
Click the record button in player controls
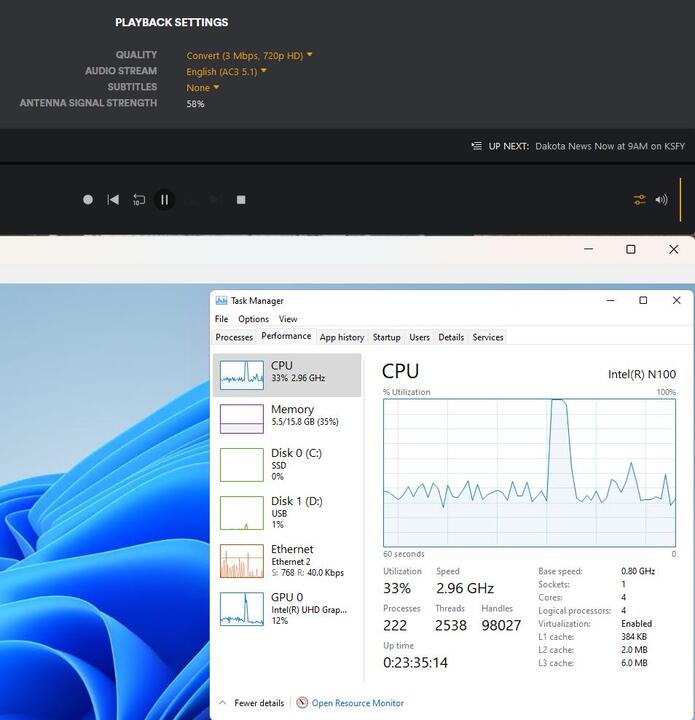[x=88, y=200]
